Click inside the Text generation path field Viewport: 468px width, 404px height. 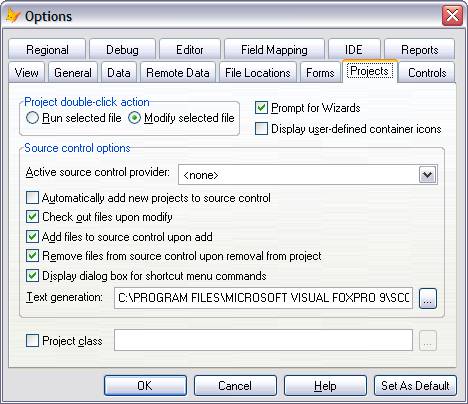click(263, 298)
